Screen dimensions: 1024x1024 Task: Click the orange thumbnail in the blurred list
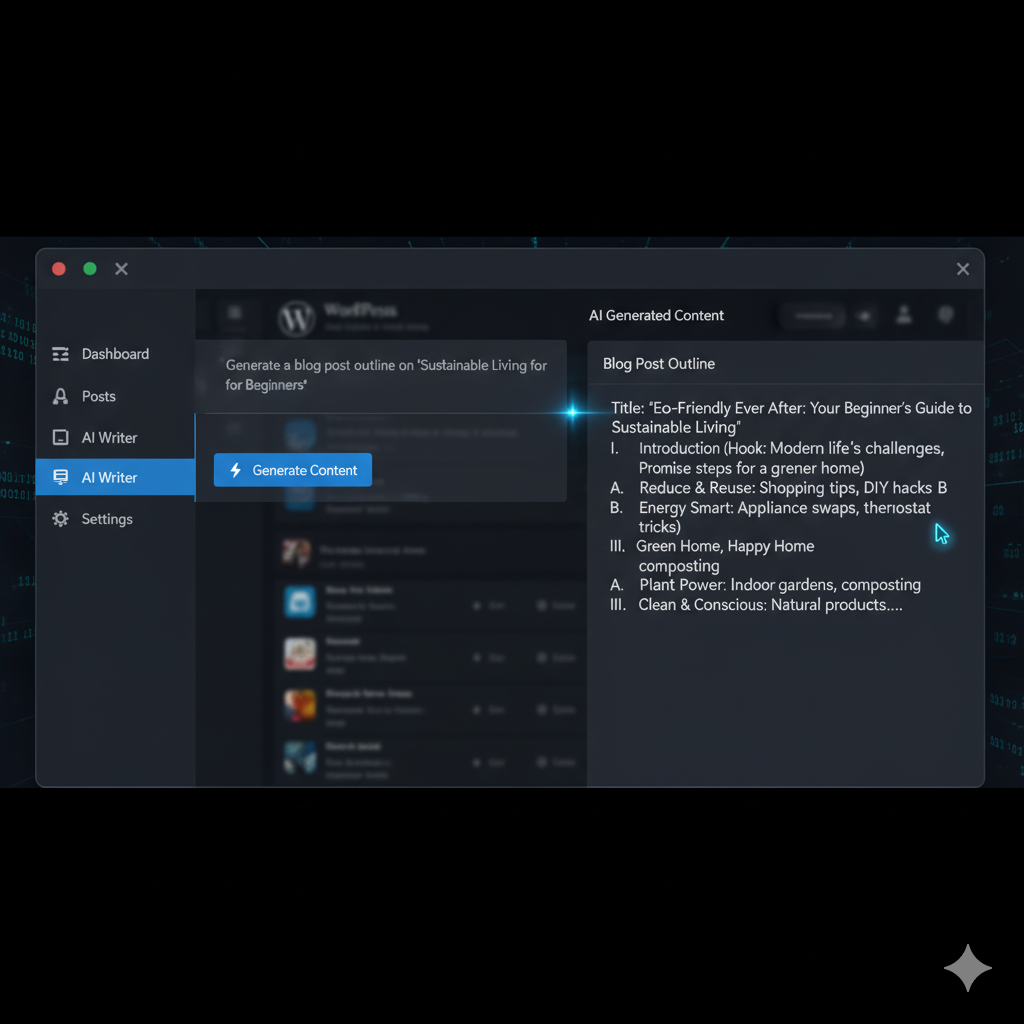click(300, 705)
